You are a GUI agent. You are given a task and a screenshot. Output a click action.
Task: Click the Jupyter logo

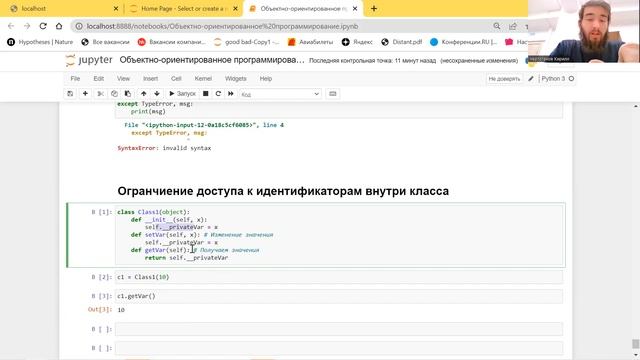pyautogui.click(x=89, y=60)
